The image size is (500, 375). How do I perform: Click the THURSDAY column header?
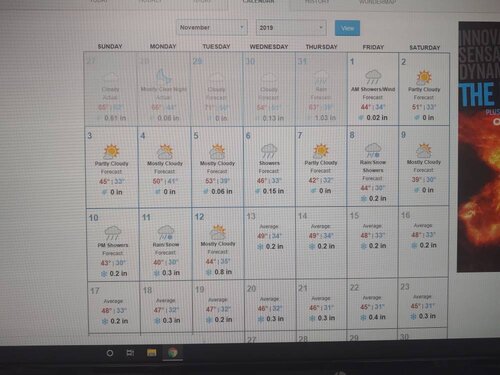coord(321,47)
